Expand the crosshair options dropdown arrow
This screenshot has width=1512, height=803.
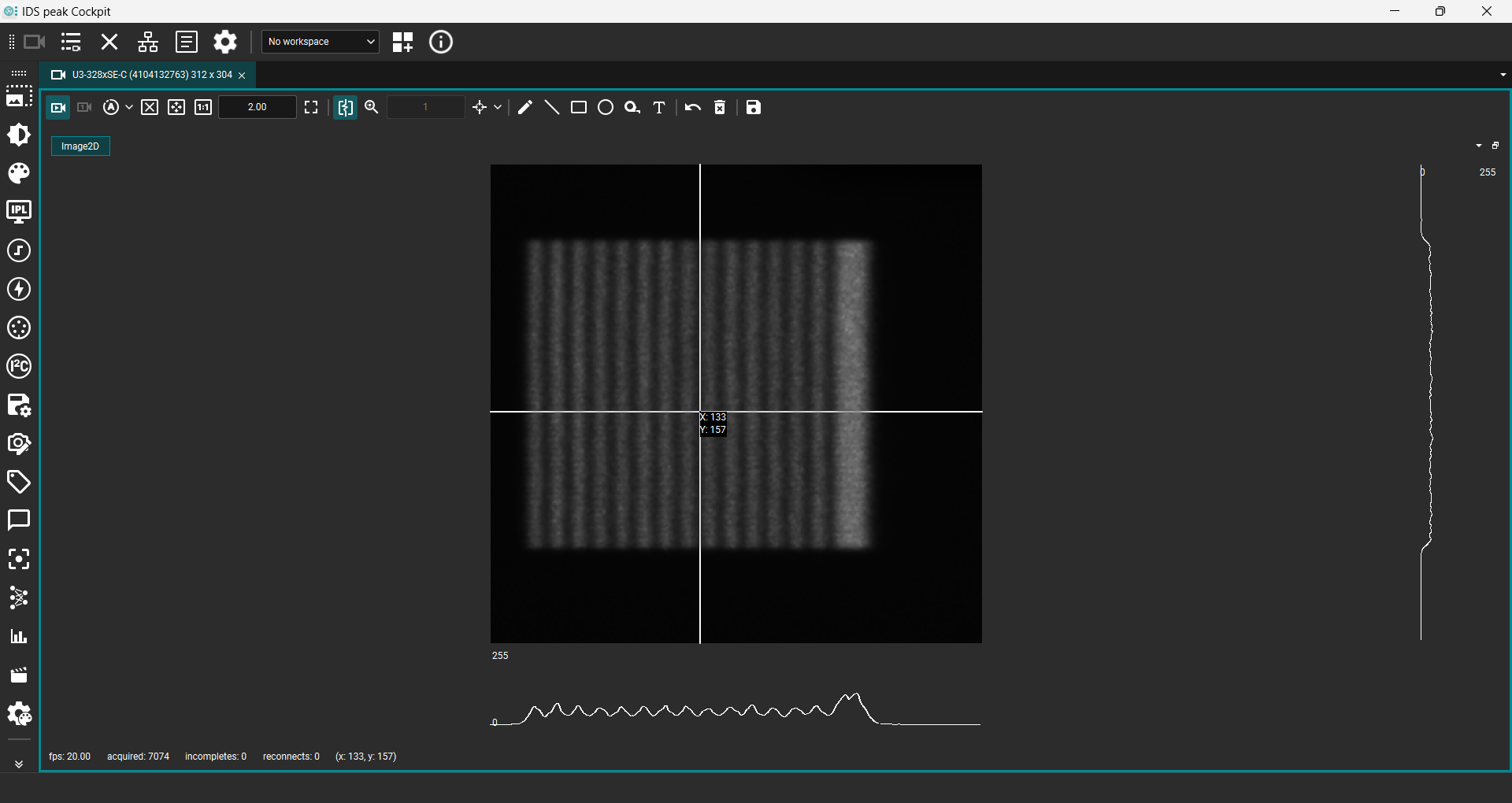point(498,108)
